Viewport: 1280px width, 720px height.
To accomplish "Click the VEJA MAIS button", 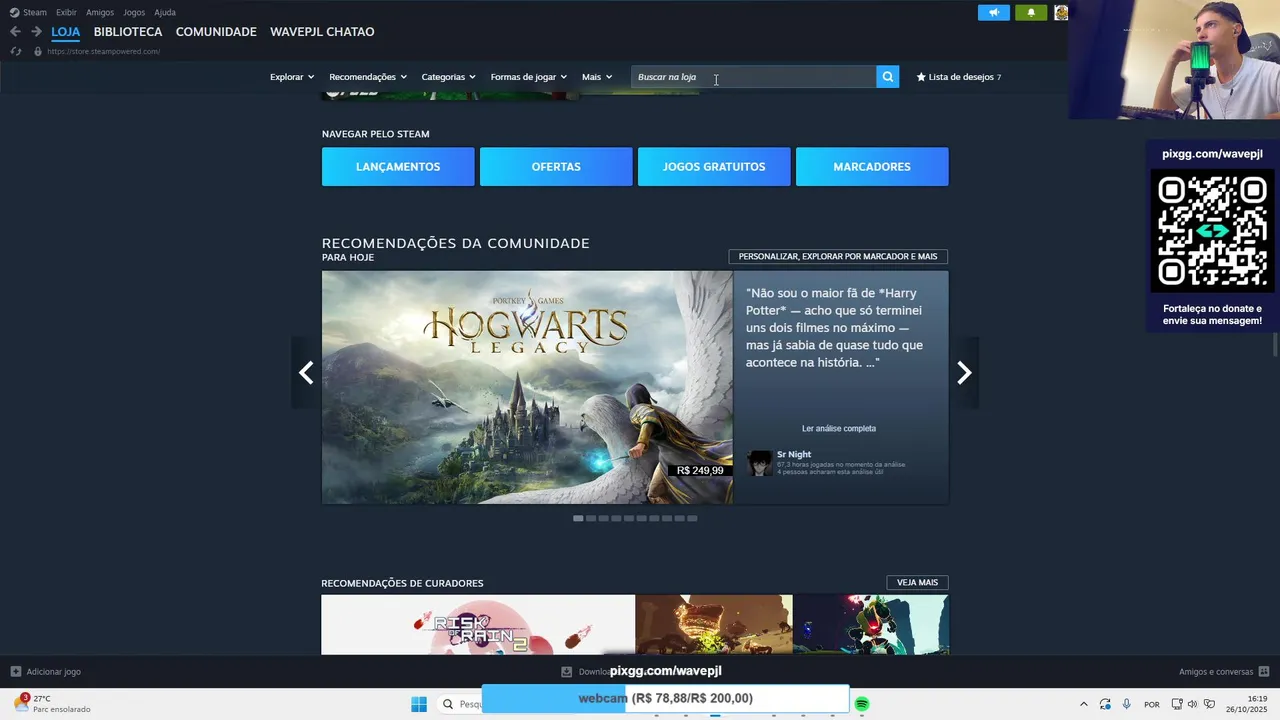I will coord(917,582).
